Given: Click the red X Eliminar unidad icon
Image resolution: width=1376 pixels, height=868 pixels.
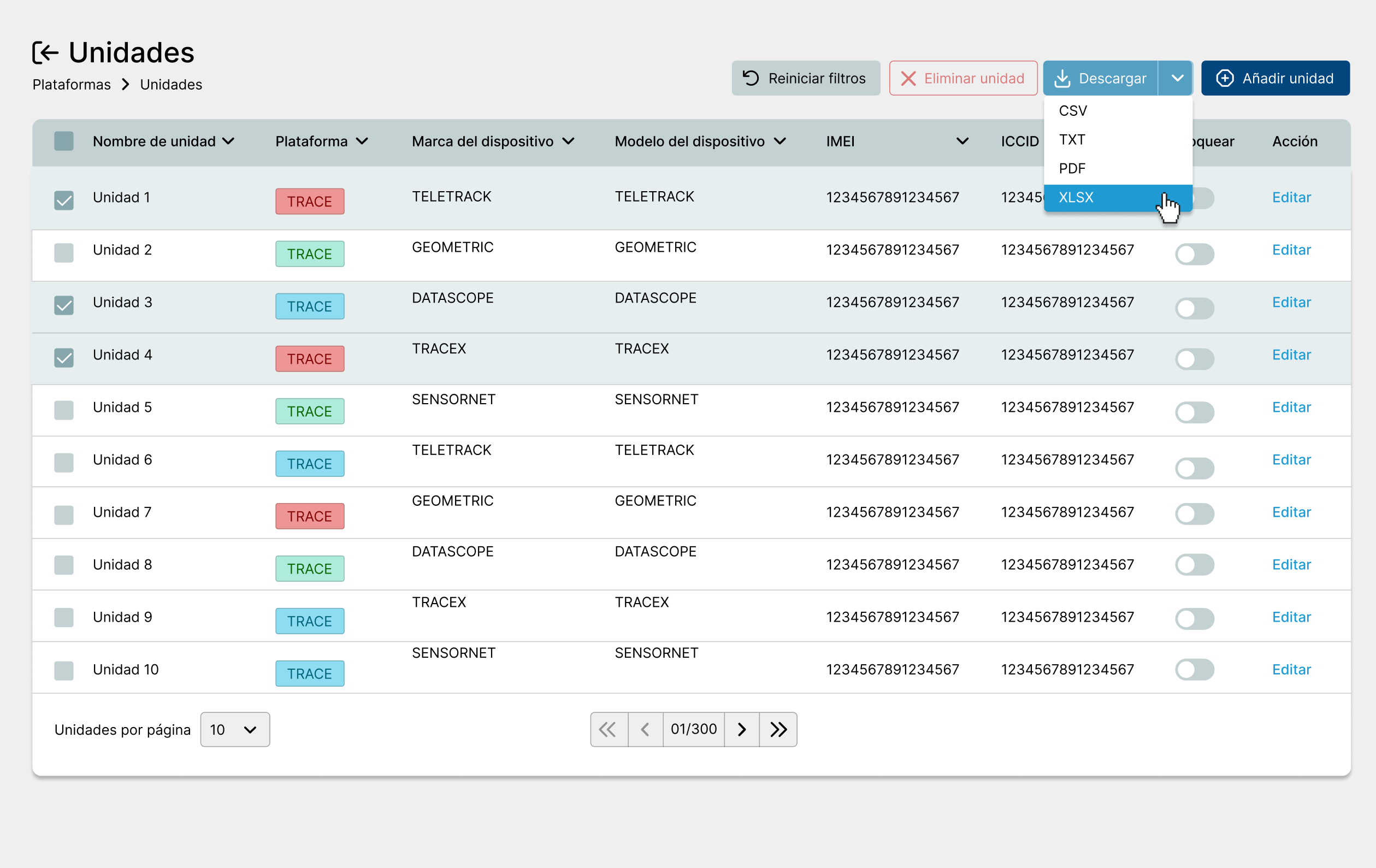Looking at the screenshot, I should 908,78.
